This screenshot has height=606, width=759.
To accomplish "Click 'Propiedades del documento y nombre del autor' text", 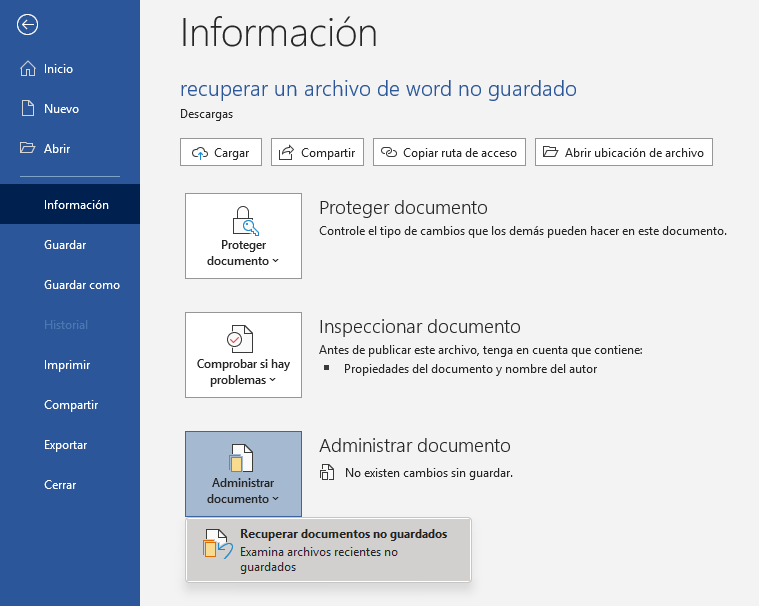I will [x=470, y=369].
